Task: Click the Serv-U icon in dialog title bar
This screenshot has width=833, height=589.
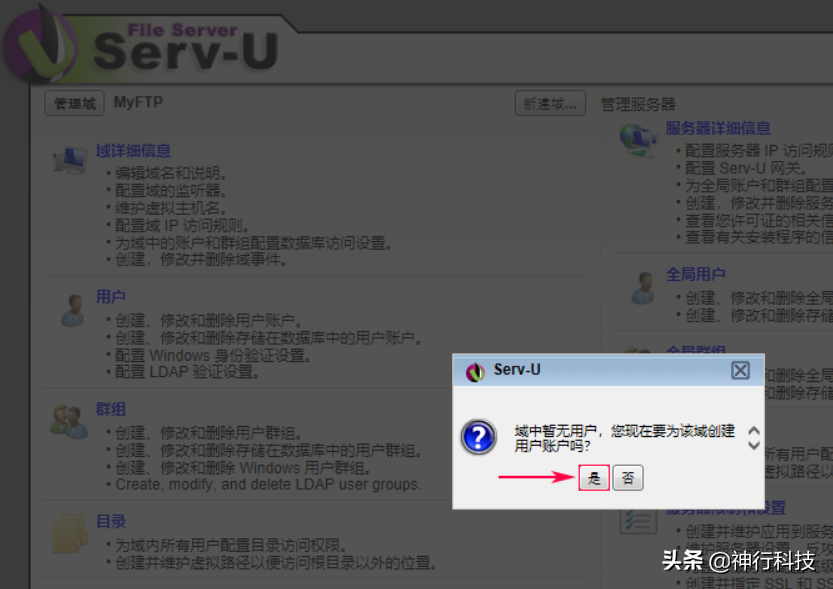Action: [475, 371]
